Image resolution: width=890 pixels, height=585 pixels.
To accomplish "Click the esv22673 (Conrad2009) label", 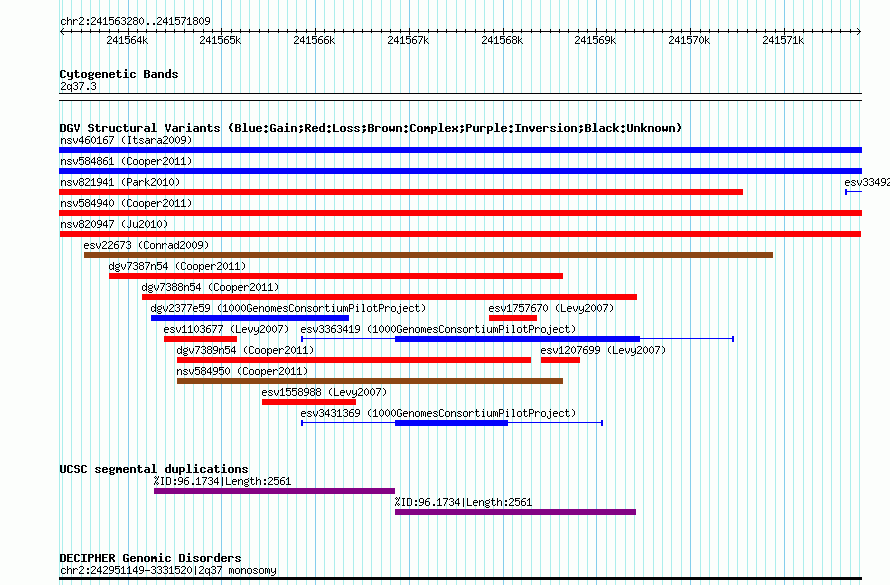I will (146, 245).
